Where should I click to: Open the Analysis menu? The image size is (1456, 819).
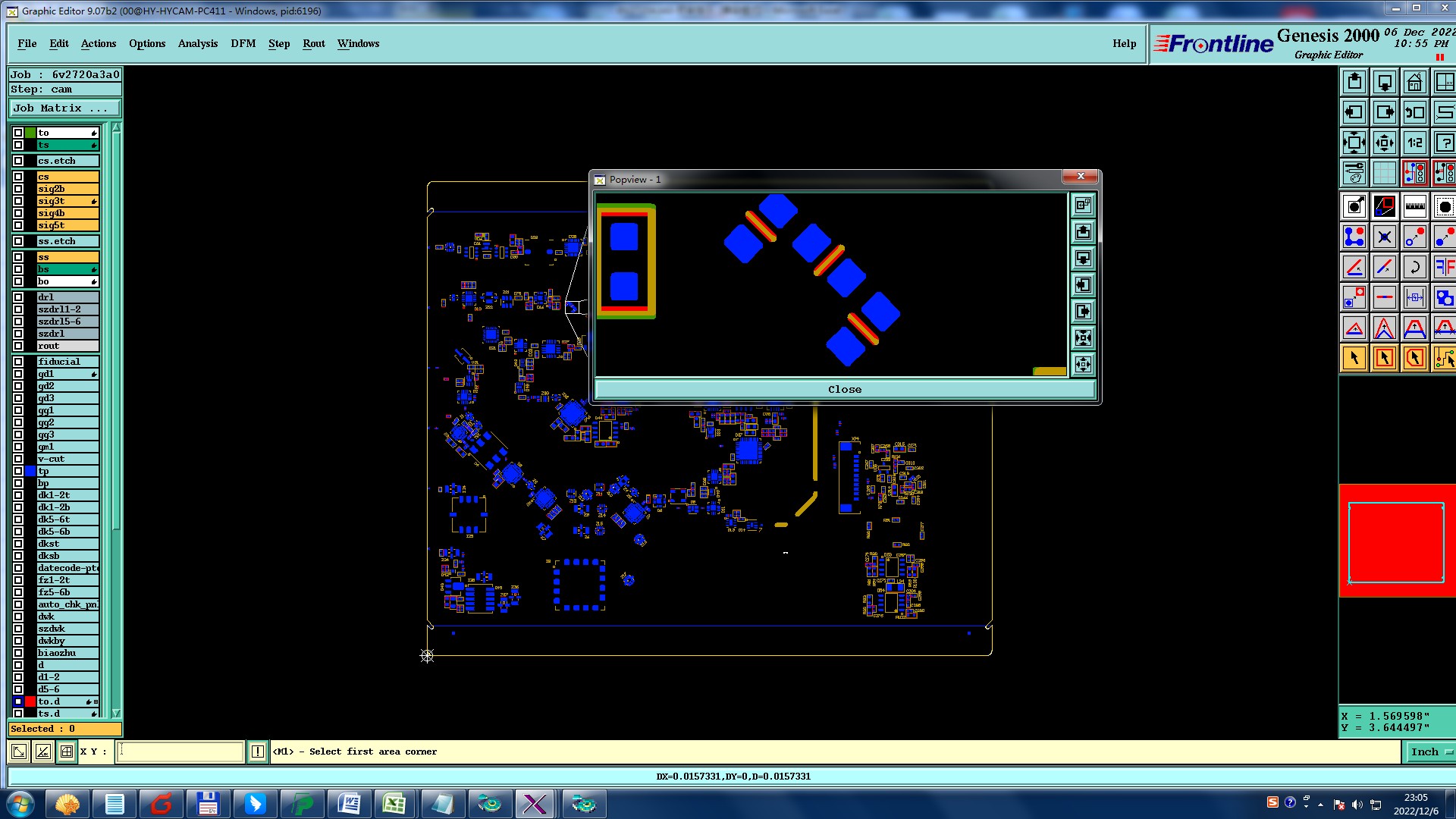pos(198,43)
